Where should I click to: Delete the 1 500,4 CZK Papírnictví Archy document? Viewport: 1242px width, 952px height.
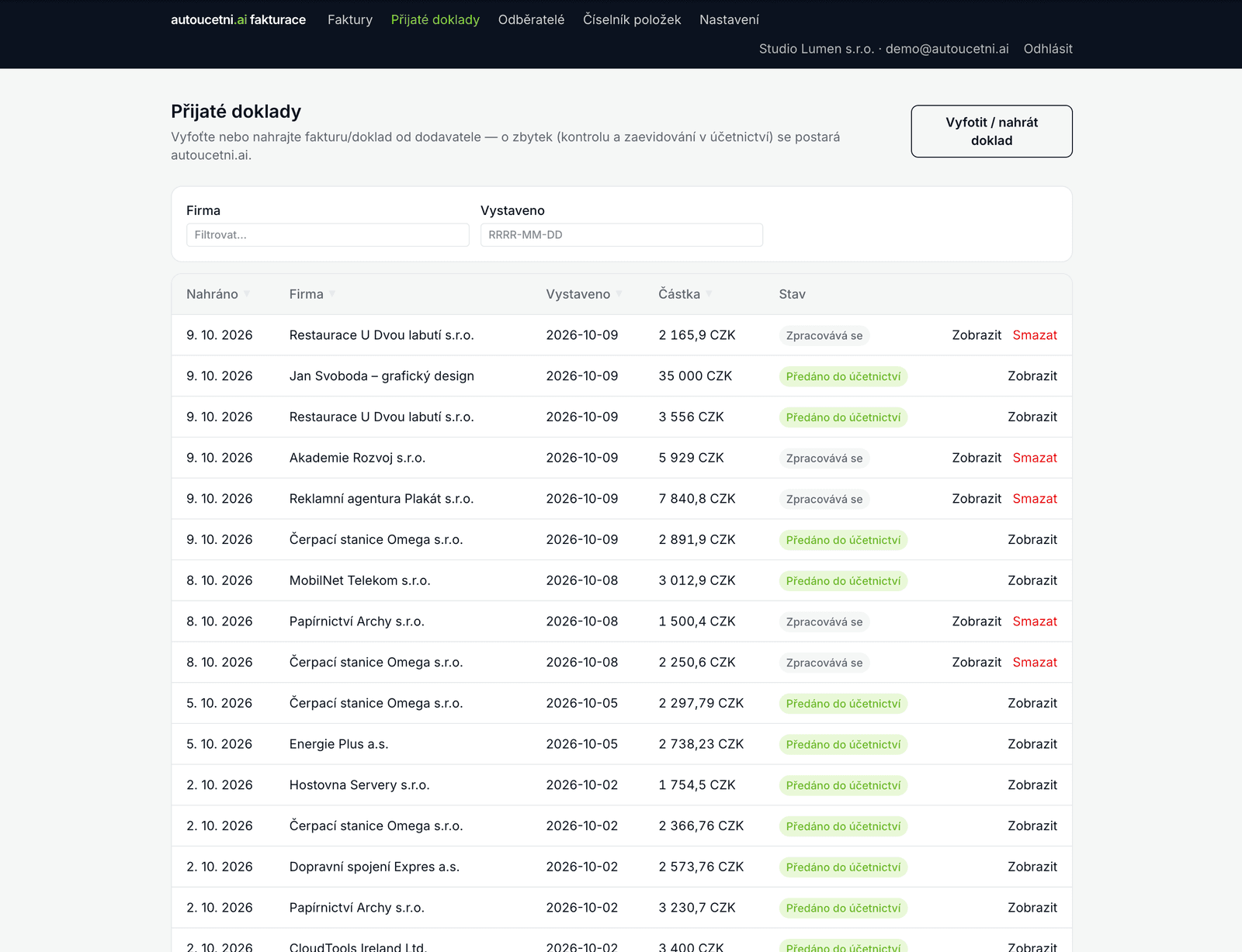[x=1035, y=621]
